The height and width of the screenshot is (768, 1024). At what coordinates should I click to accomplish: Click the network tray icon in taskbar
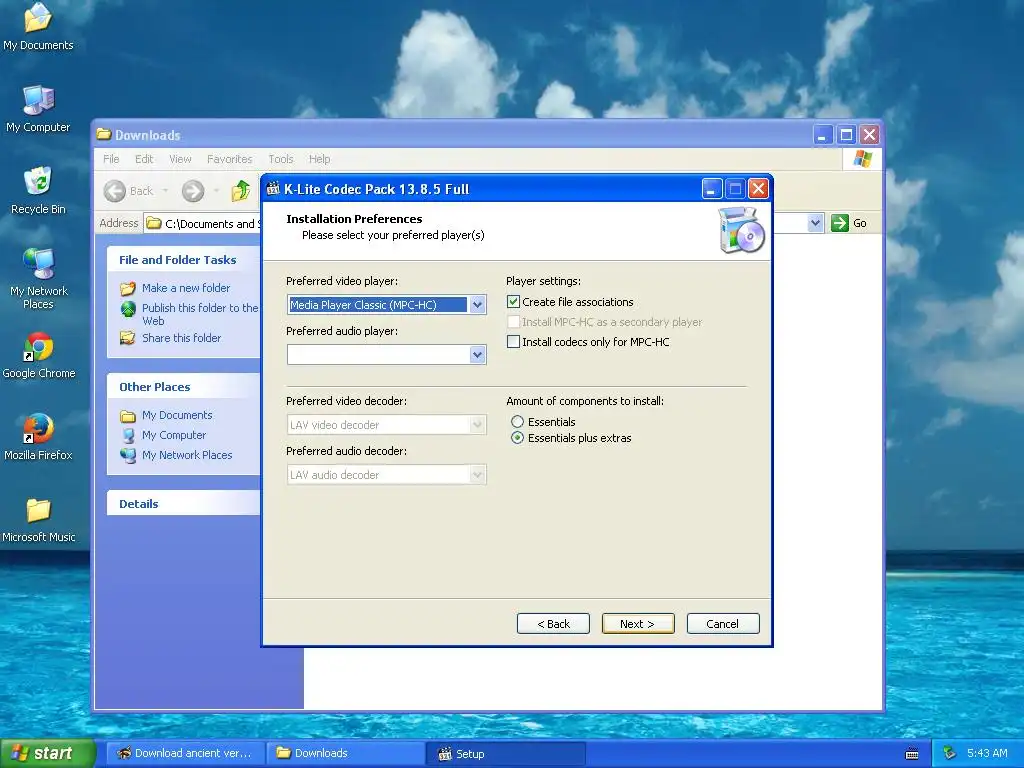click(x=950, y=753)
